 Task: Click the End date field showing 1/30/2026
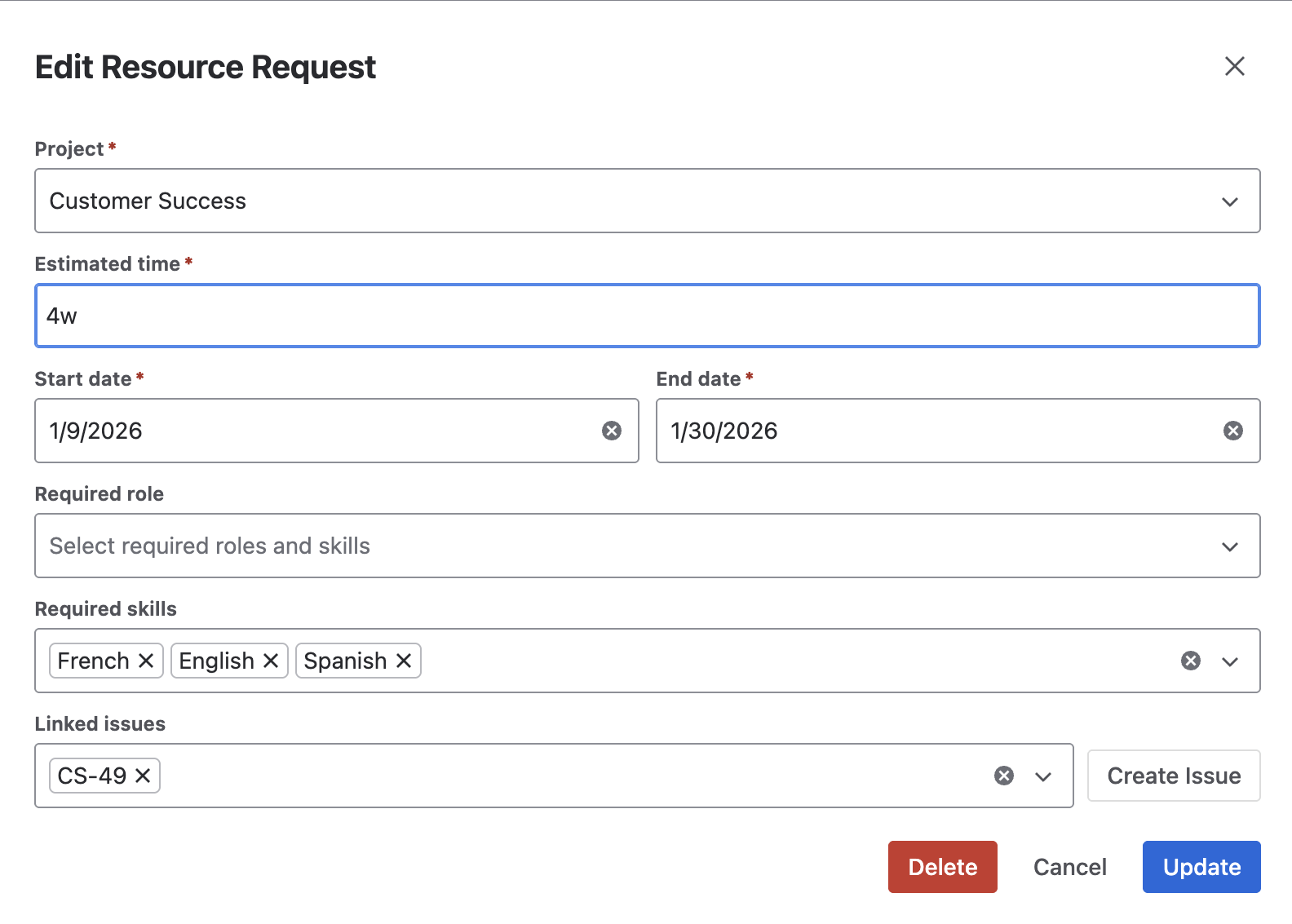coord(938,431)
